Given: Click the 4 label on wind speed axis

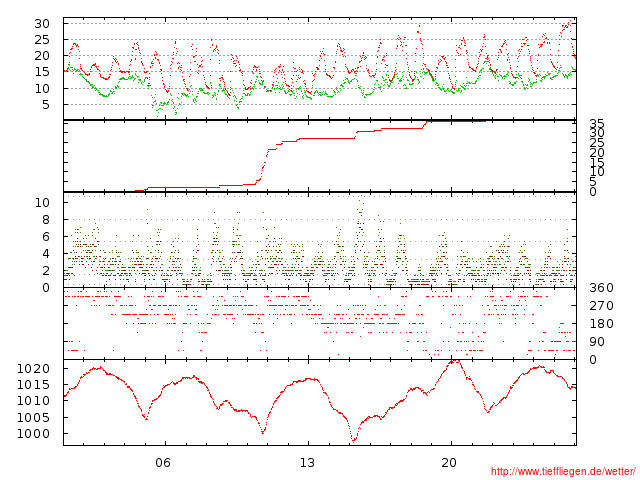Looking at the screenshot, I should (x=46, y=254).
